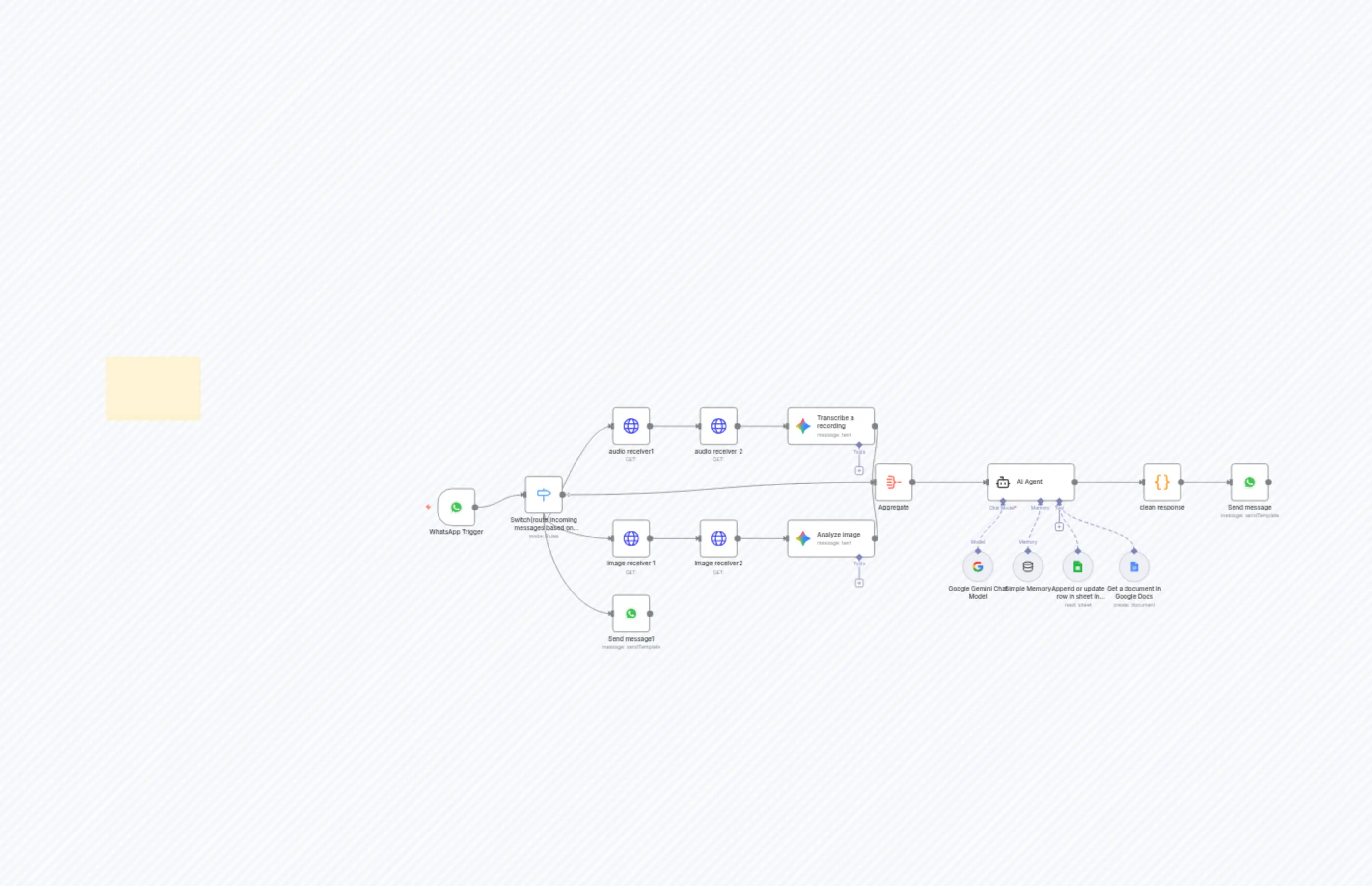1372x886 pixels.
Task: Select the Append or update row in sheet tool
Action: 1078,566
